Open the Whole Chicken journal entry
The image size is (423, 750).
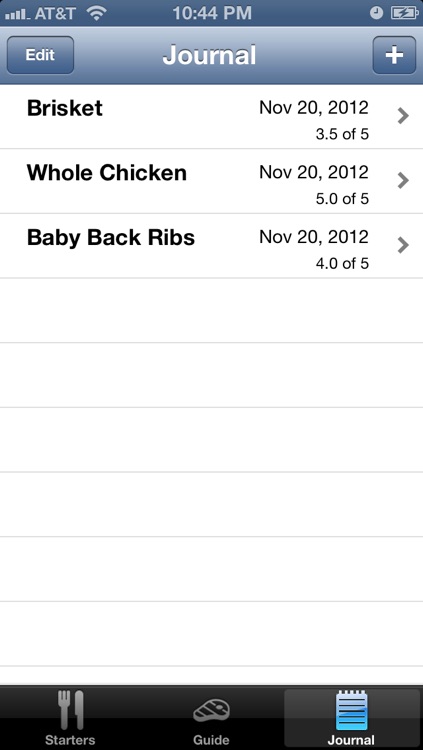click(212, 181)
